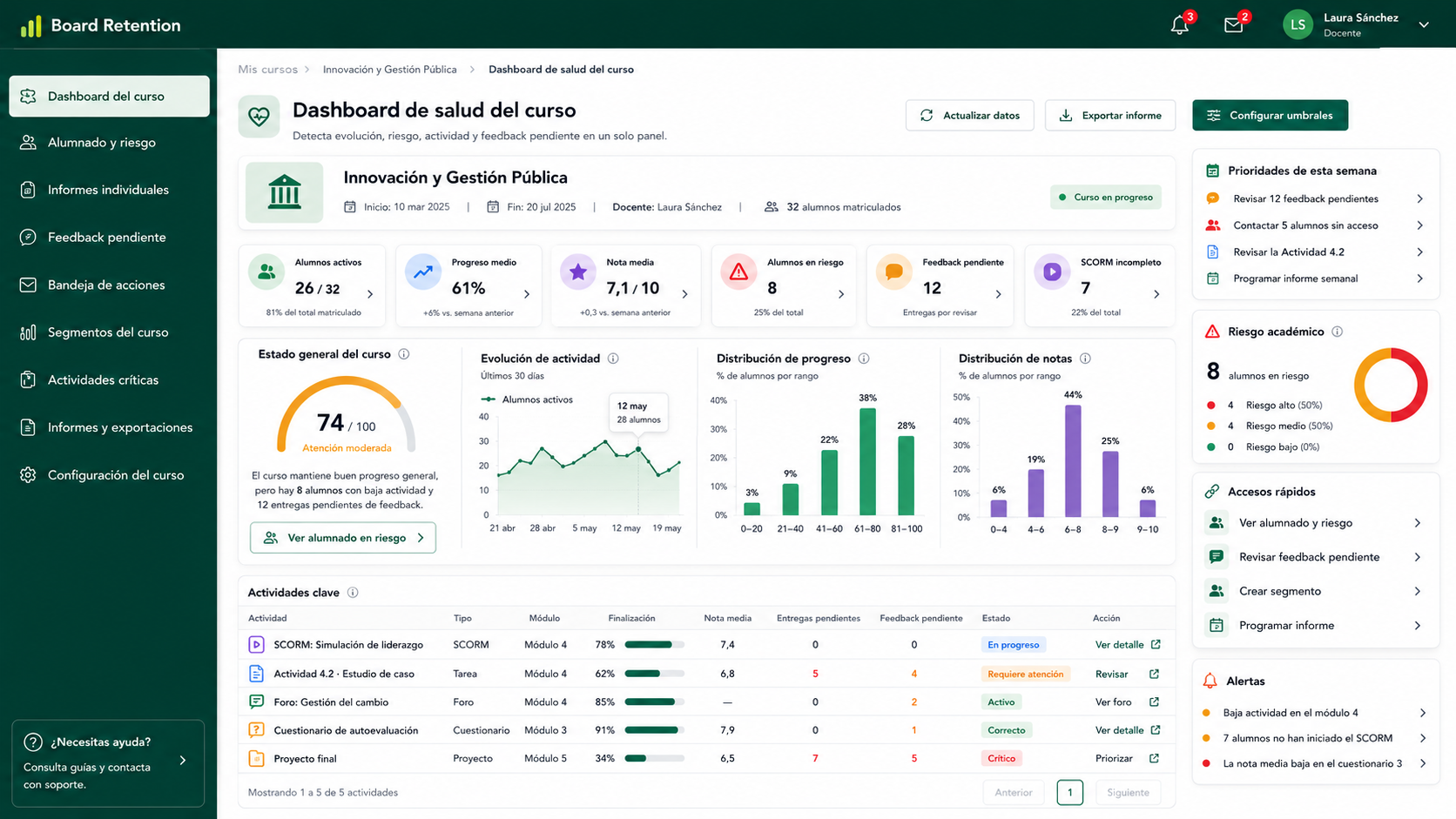
Task: Toggle the Alumnos activos legend entry
Action: coord(527,399)
